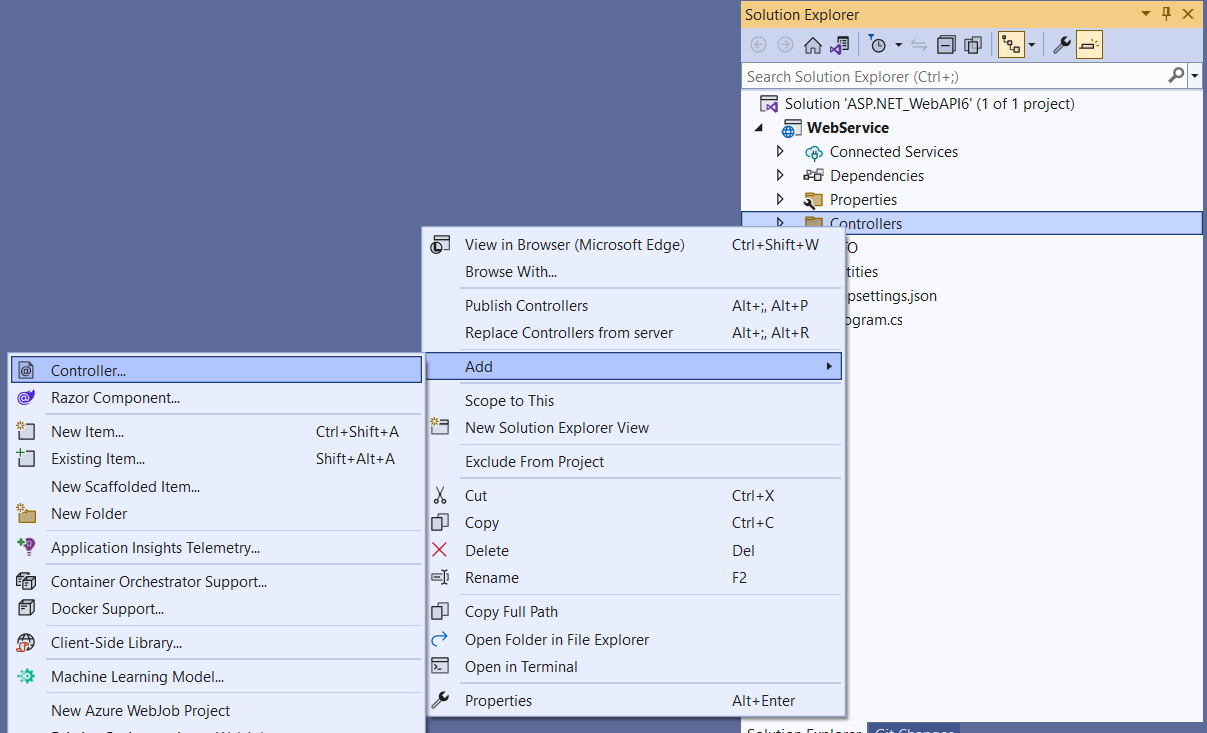Switch between solutions and folder views icon

[x=839, y=45]
